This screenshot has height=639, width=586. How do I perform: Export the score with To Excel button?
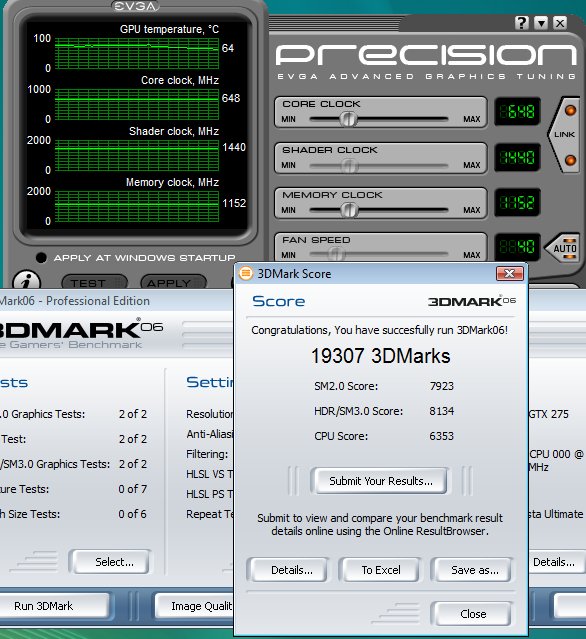click(381, 570)
